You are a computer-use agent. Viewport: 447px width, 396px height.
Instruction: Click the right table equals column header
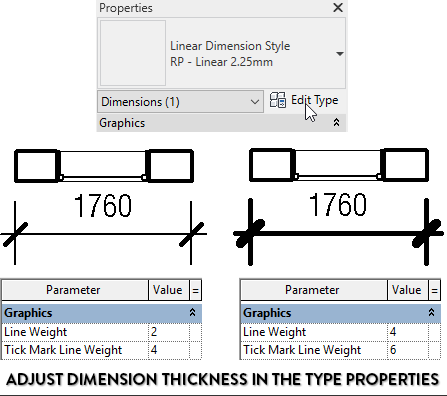tap(434, 290)
